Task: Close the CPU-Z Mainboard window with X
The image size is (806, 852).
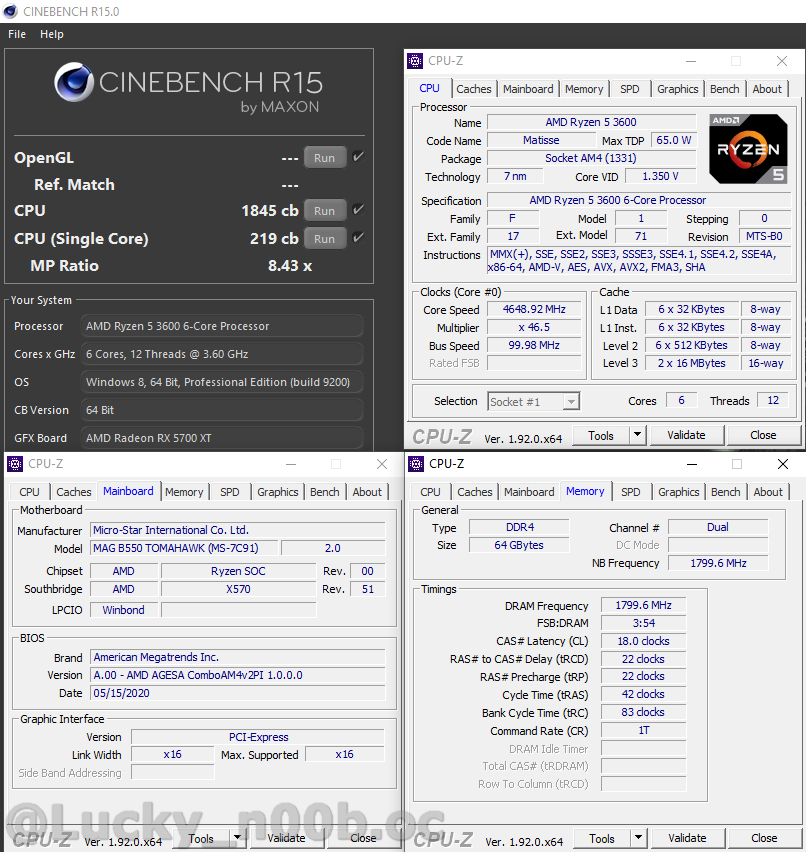Action: [x=381, y=464]
